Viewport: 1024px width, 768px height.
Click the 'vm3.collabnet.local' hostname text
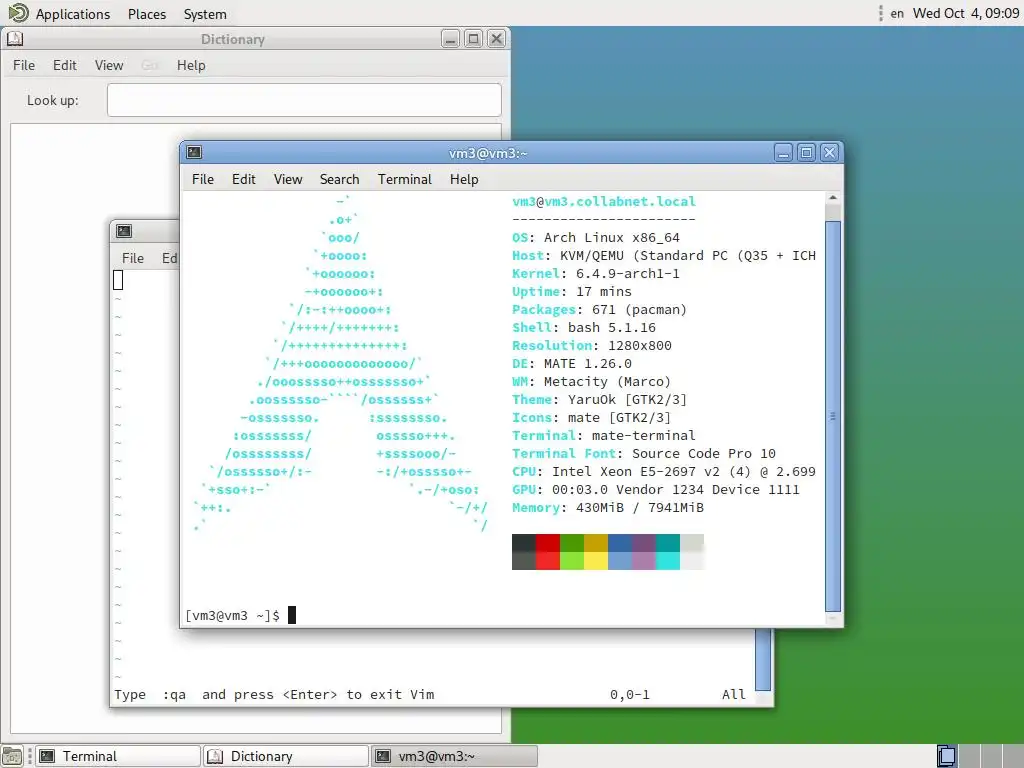620,201
